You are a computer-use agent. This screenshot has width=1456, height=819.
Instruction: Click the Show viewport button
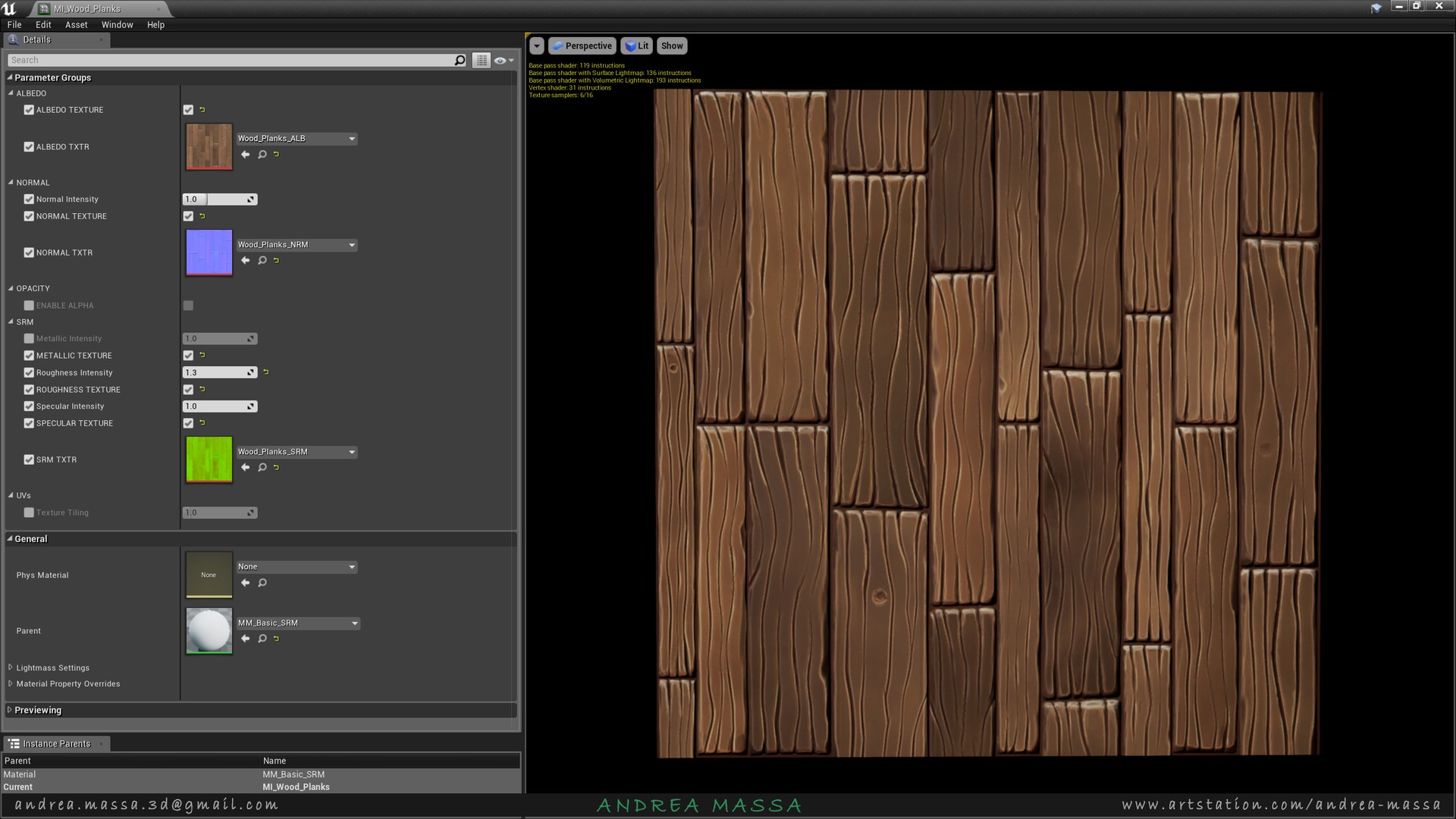pyautogui.click(x=672, y=46)
